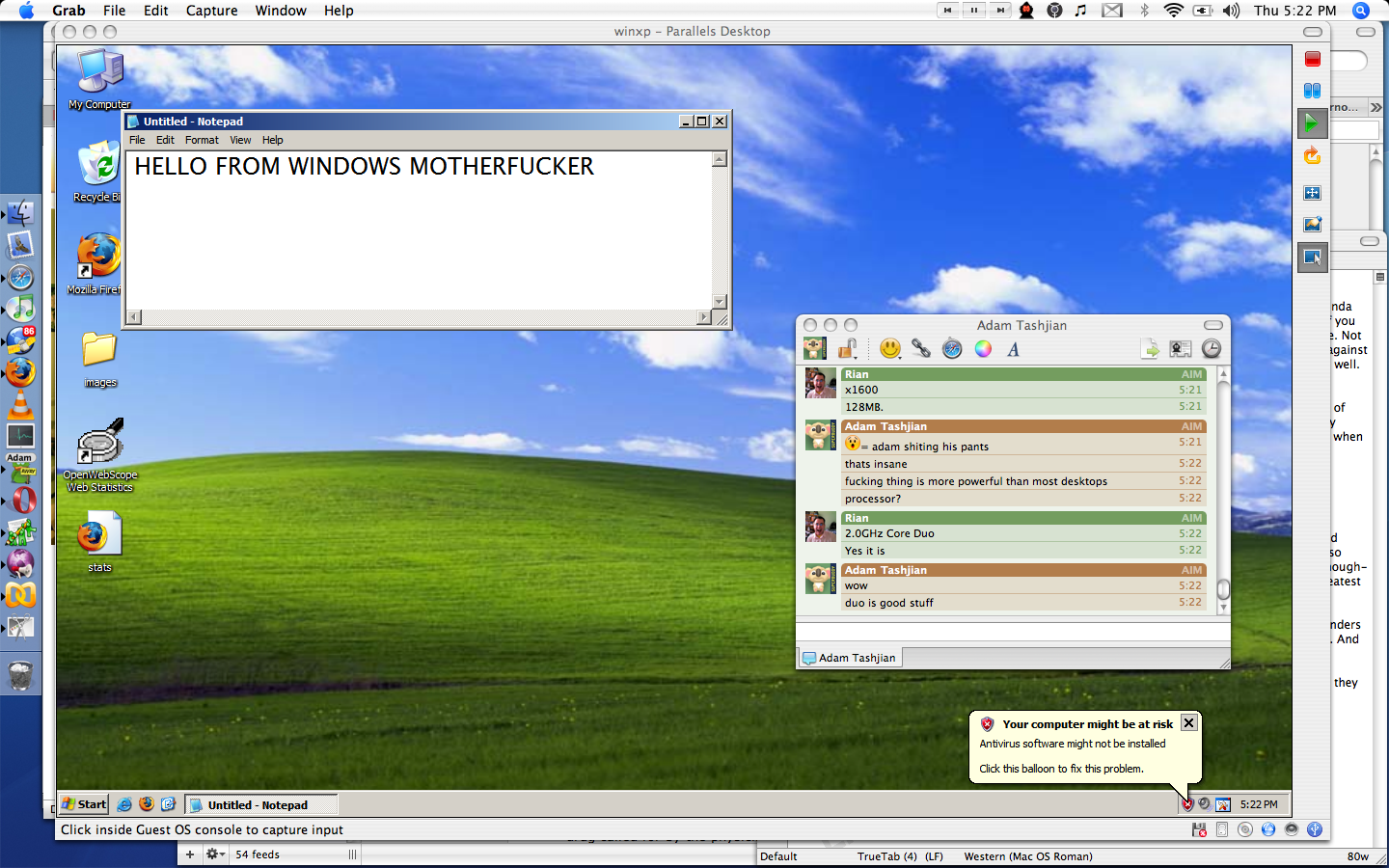Click the Bluetooth menu bar icon

(x=1145, y=11)
